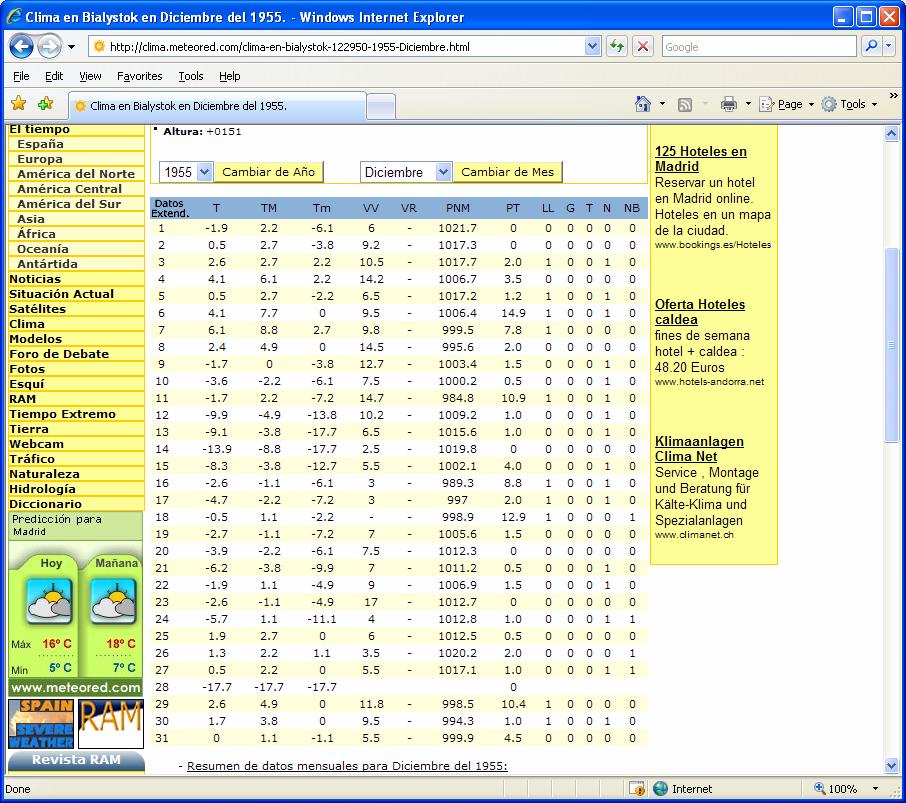Screen dimensions: 906x803
Task: Click the zoom level magnifier in status bar
Action: [x=819, y=789]
